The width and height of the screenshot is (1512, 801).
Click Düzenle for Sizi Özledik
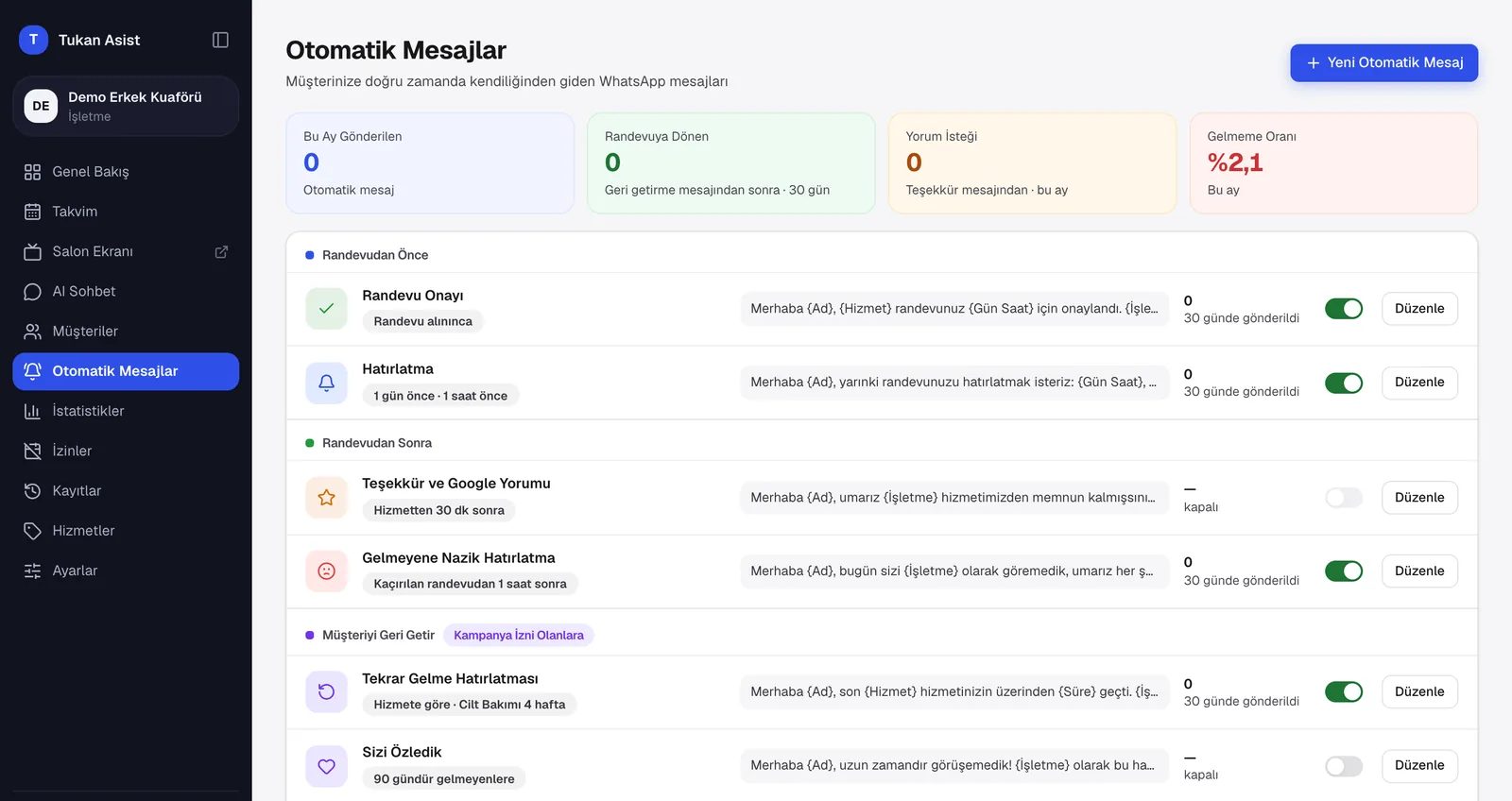pyautogui.click(x=1419, y=766)
